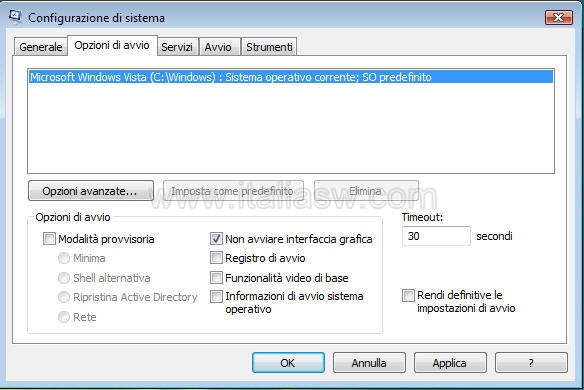
Task: Select the Rete radio option
Action: [x=64, y=317]
